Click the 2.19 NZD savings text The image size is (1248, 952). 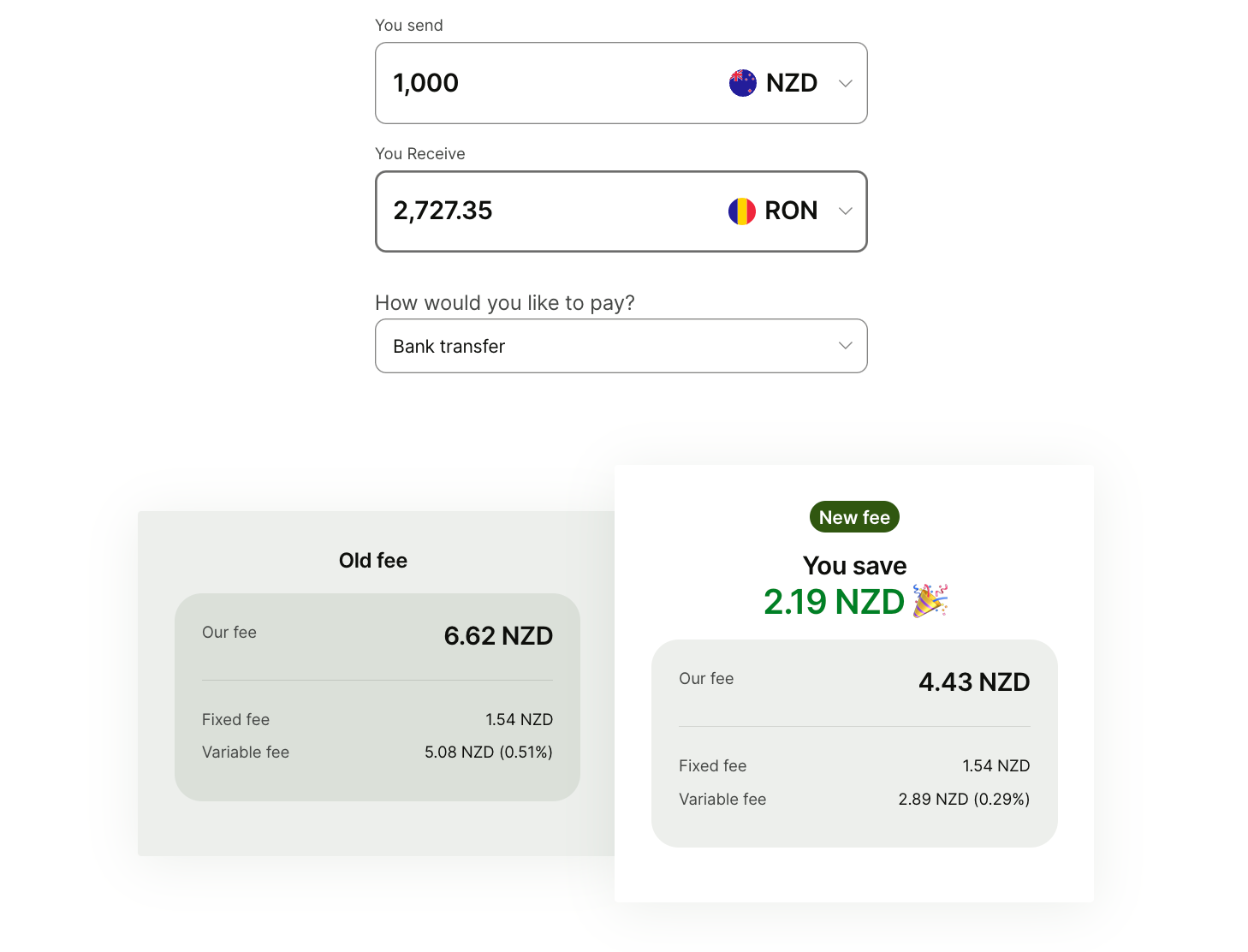(x=834, y=602)
